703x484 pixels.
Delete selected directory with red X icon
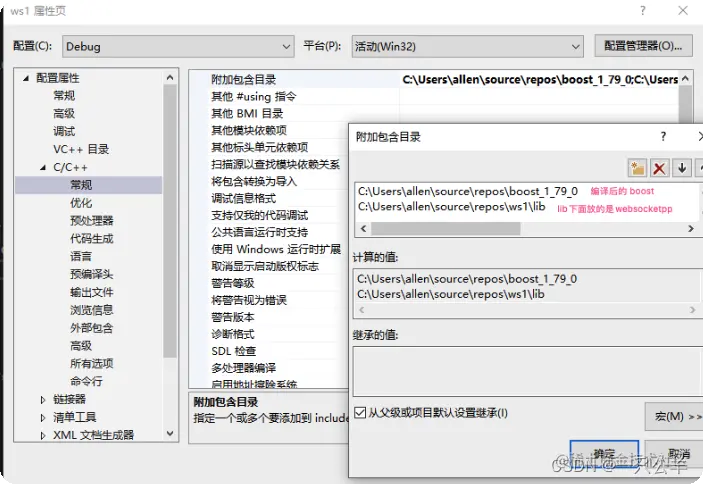659,169
